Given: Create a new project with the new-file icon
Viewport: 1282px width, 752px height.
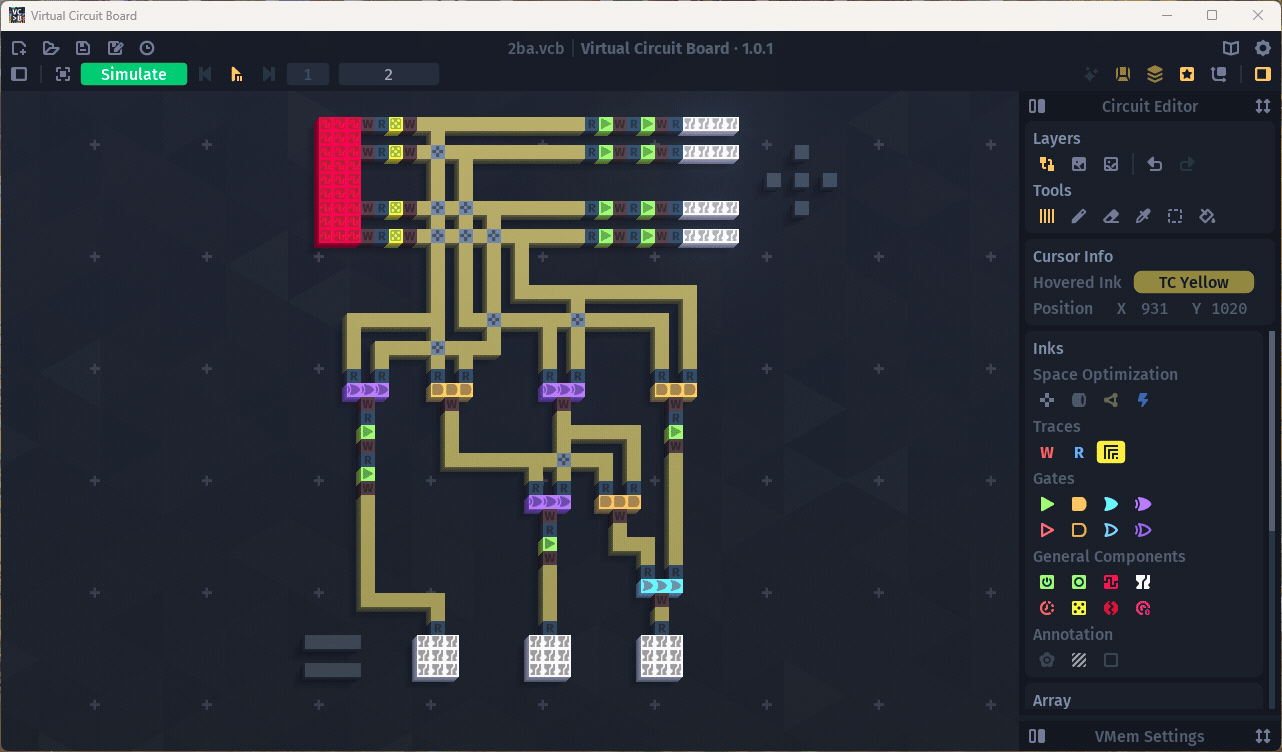Looking at the screenshot, I should click(19, 48).
